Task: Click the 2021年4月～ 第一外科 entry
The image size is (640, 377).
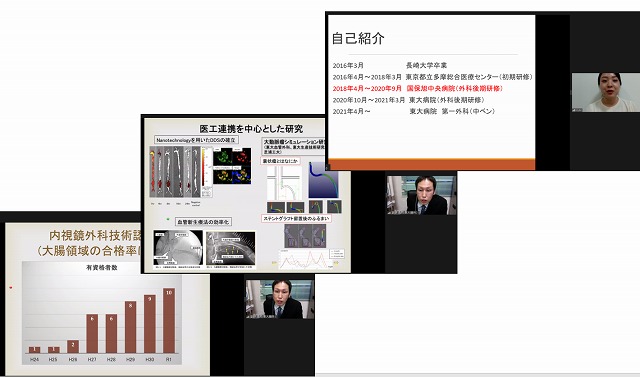Action: [x=413, y=111]
